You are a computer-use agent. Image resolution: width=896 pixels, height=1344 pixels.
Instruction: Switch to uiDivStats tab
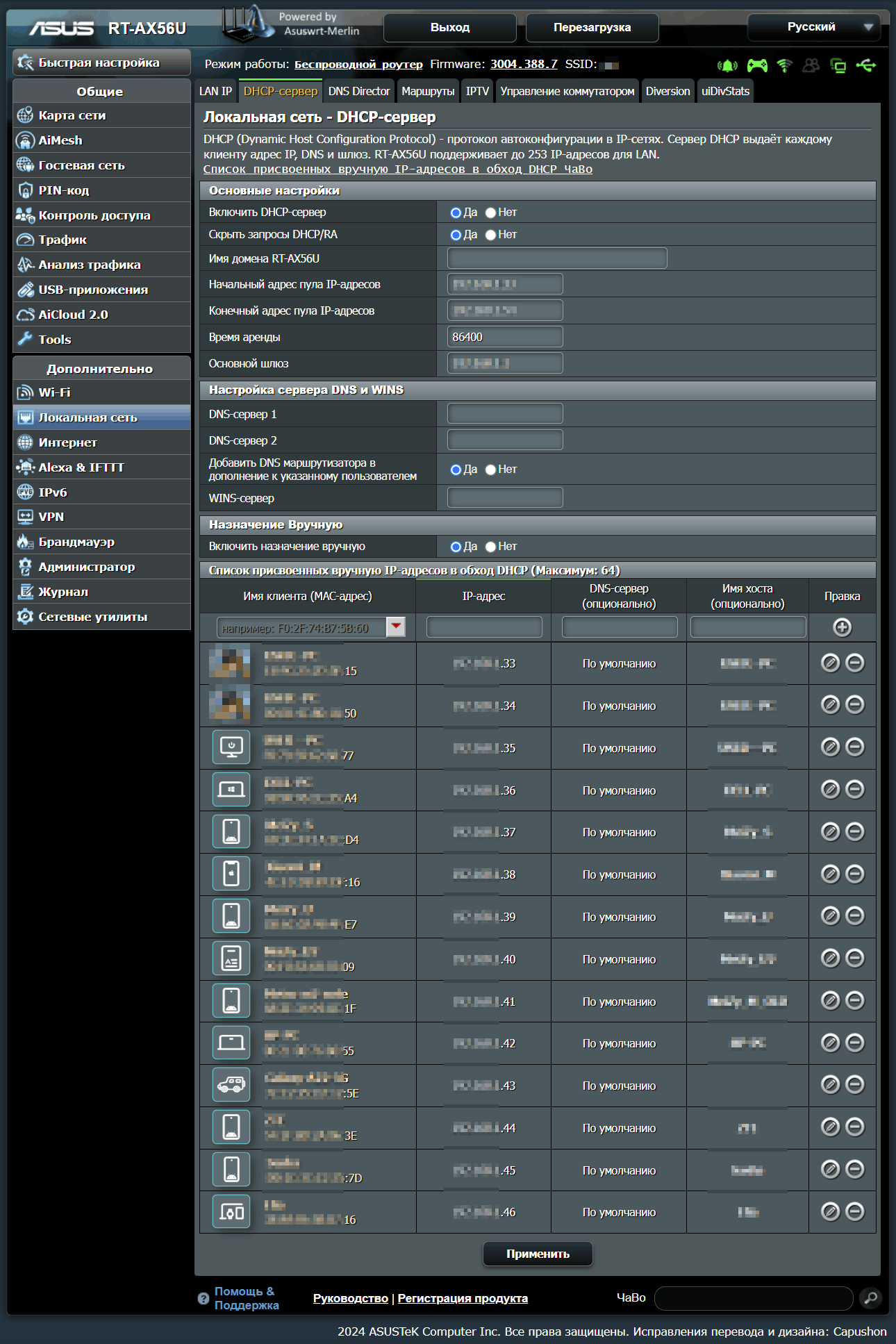[x=725, y=91]
